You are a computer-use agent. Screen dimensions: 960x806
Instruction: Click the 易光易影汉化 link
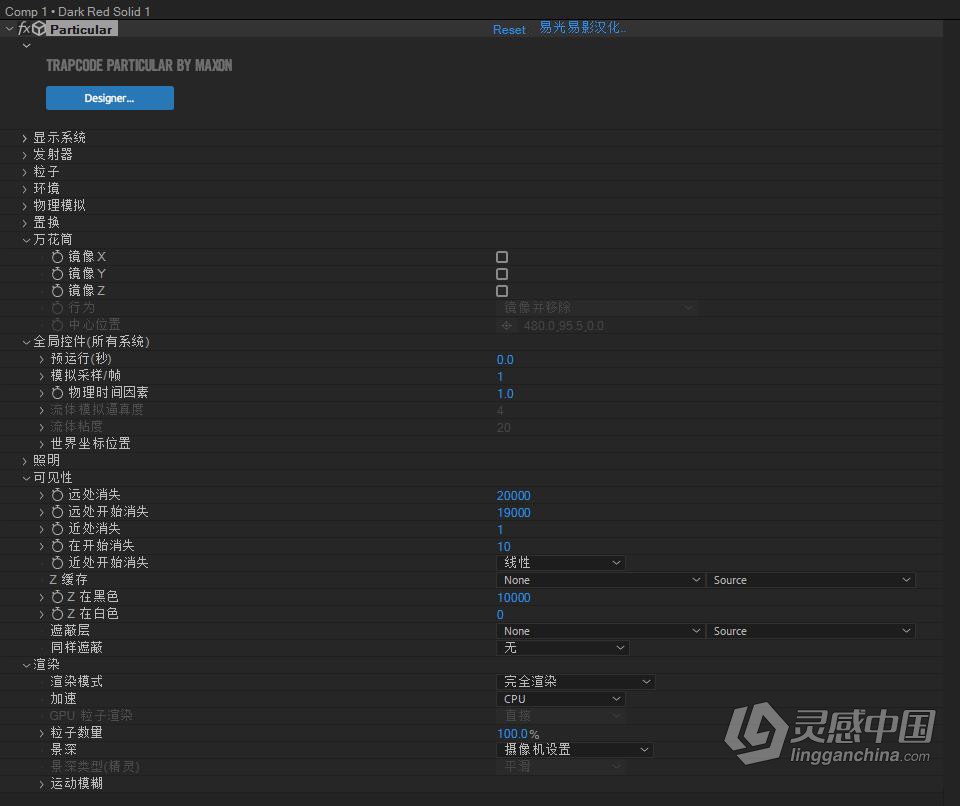click(582, 28)
